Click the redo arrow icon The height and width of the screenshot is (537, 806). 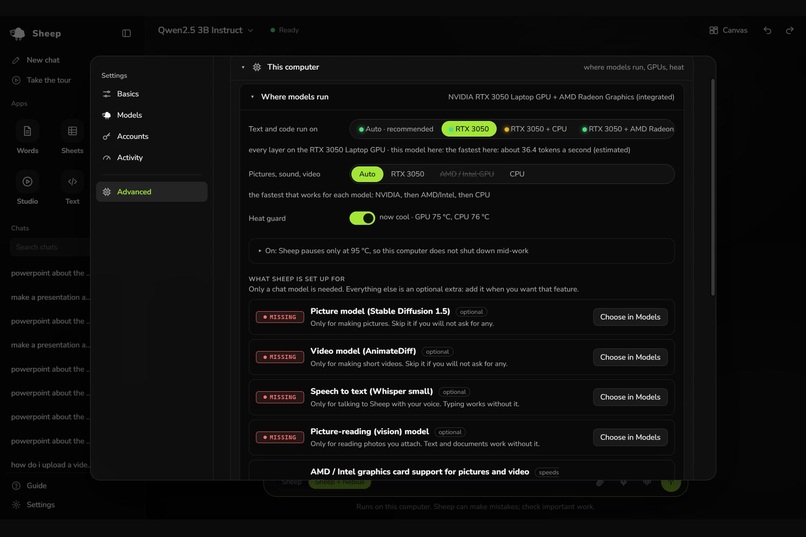[790, 30]
